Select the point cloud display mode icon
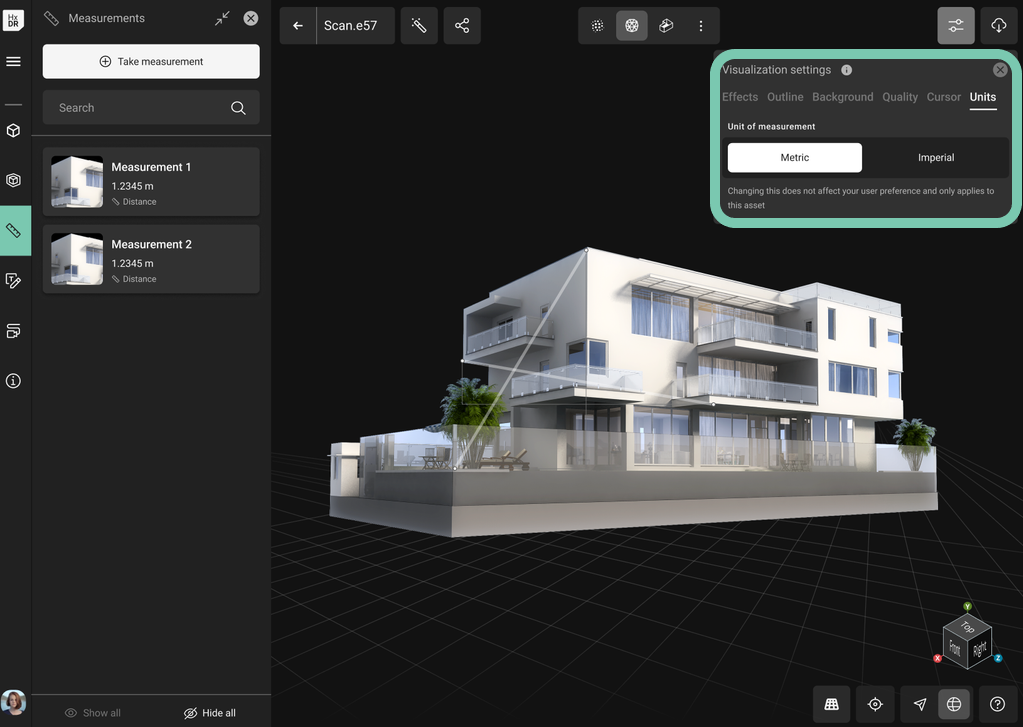Viewport: 1023px width, 727px height. [598, 26]
